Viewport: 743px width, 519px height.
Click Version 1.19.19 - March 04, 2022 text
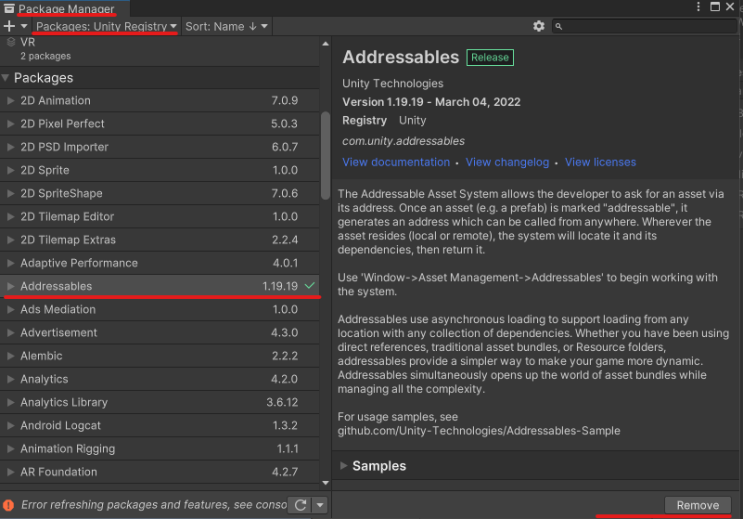tap(431, 102)
